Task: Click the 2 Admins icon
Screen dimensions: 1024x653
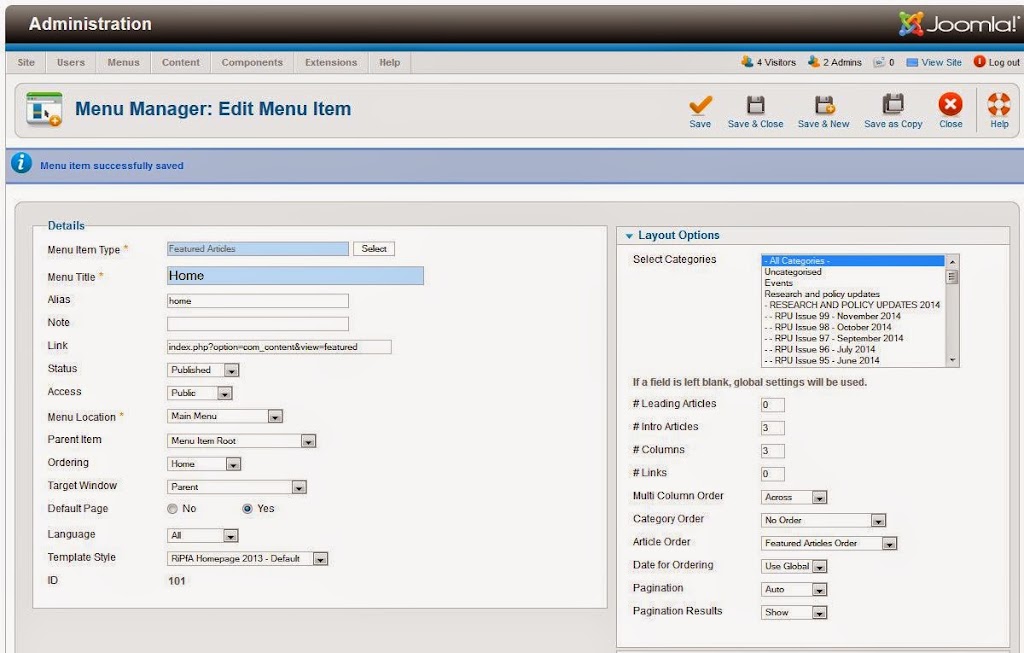Action: 814,62
